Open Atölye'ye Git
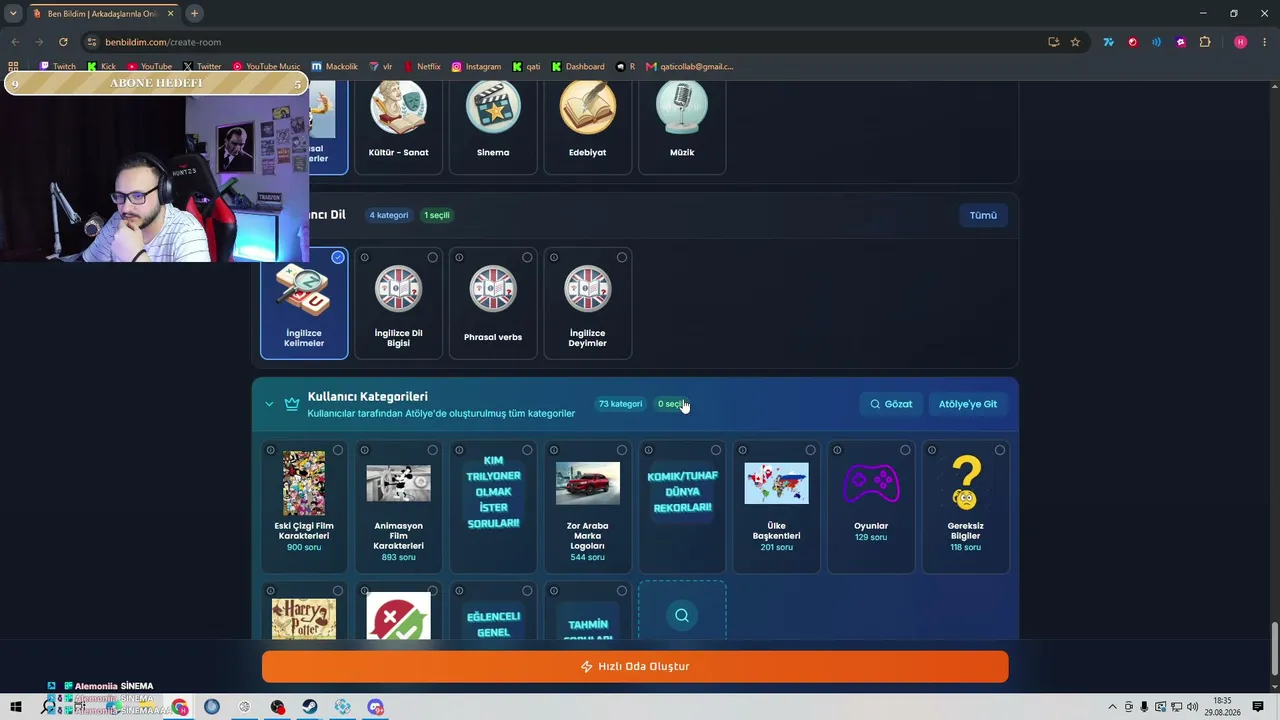Screen dimensions: 1280x720 click(x=968, y=404)
